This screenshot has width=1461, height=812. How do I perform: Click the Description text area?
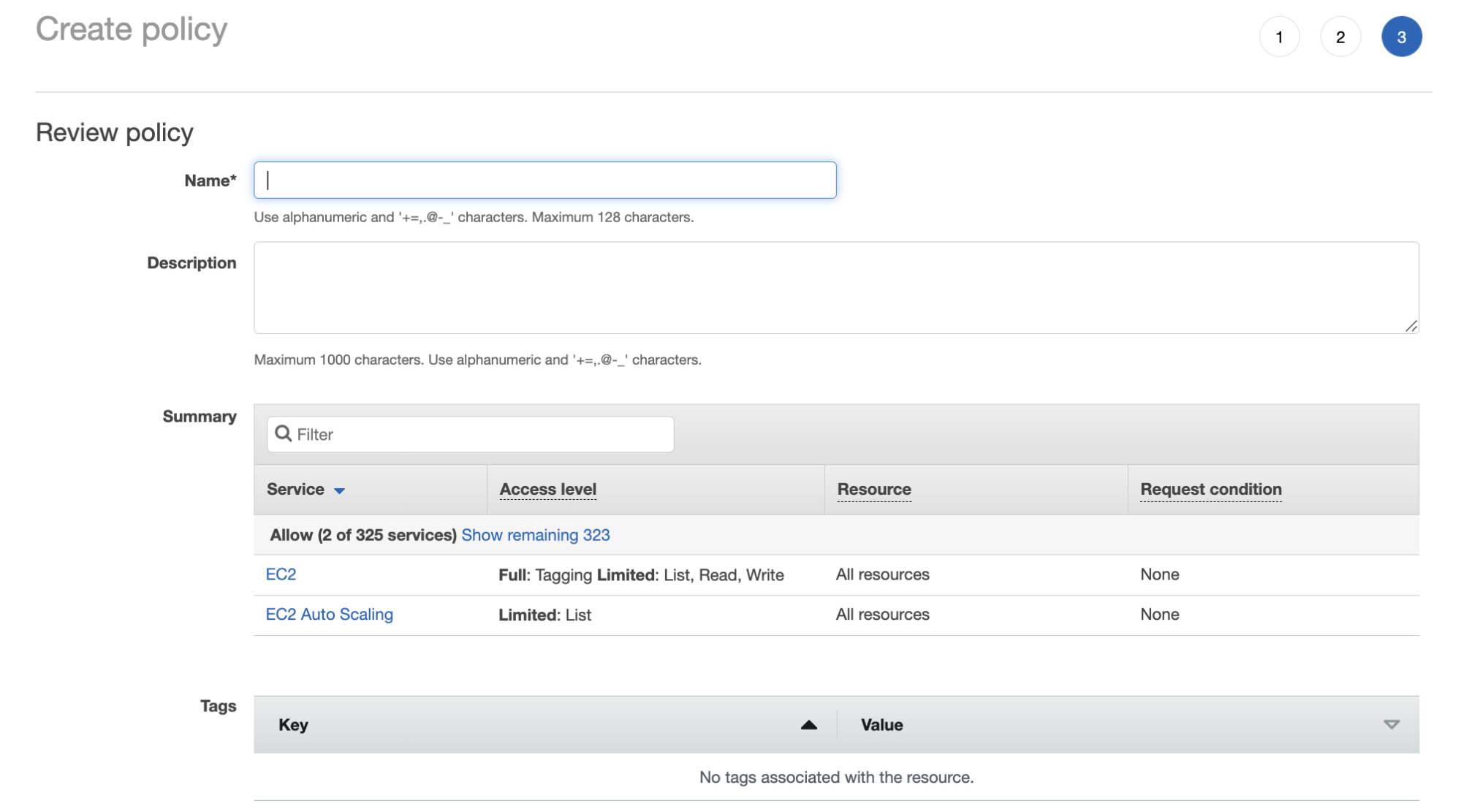click(835, 287)
